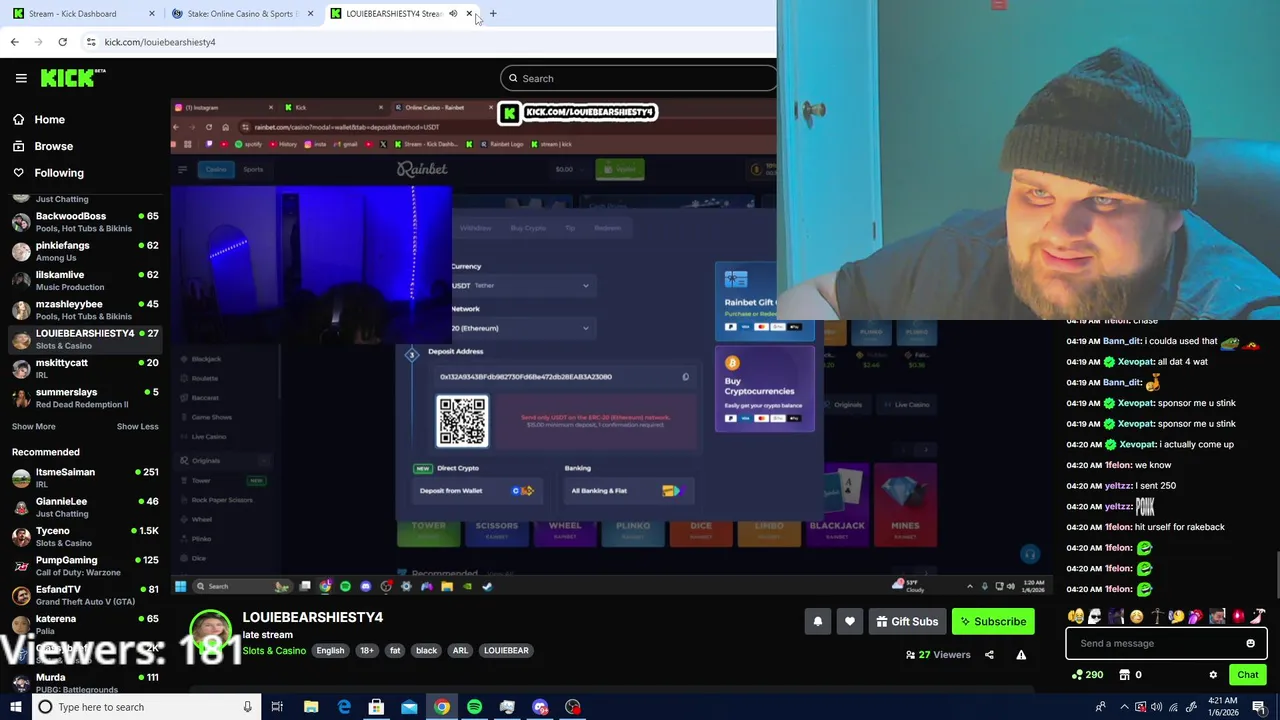Go to Home in Kick sidebar
Image resolution: width=1280 pixels, height=720 pixels.
pyautogui.click(x=39, y=119)
